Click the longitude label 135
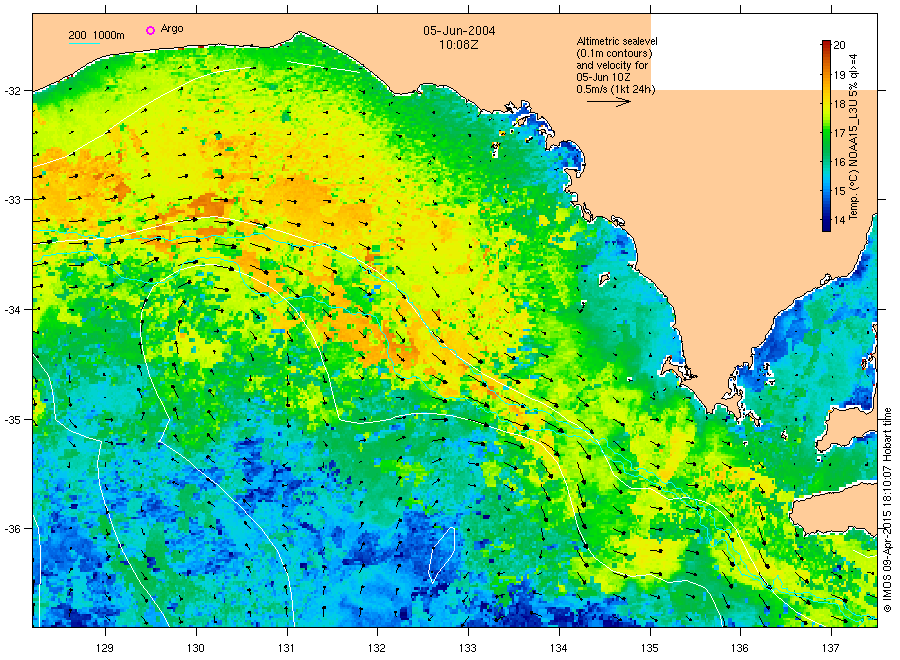The height and width of the screenshot is (660, 900). pyautogui.click(x=650, y=649)
